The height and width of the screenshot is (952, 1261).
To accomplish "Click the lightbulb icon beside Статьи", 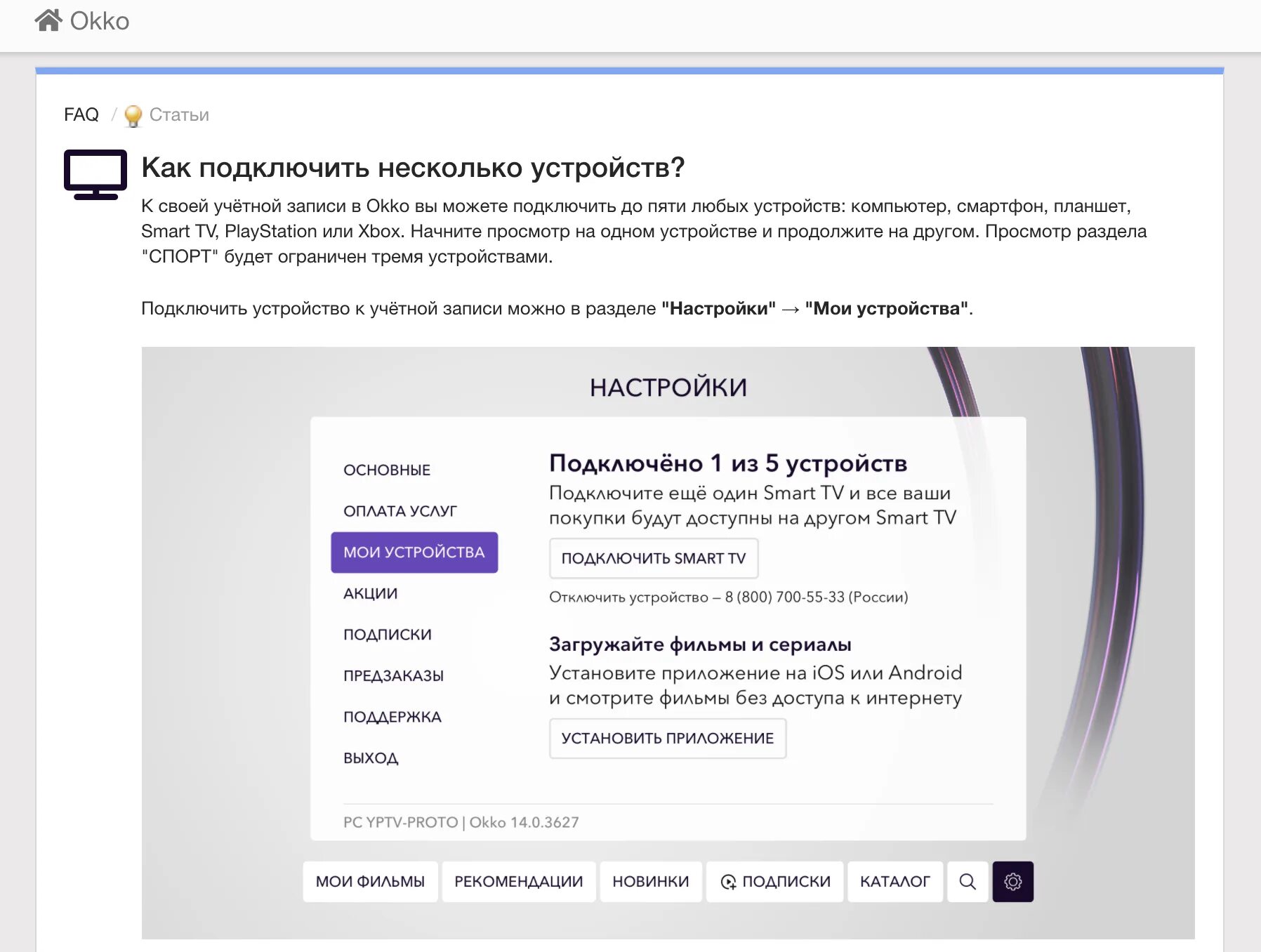I will point(133,116).
